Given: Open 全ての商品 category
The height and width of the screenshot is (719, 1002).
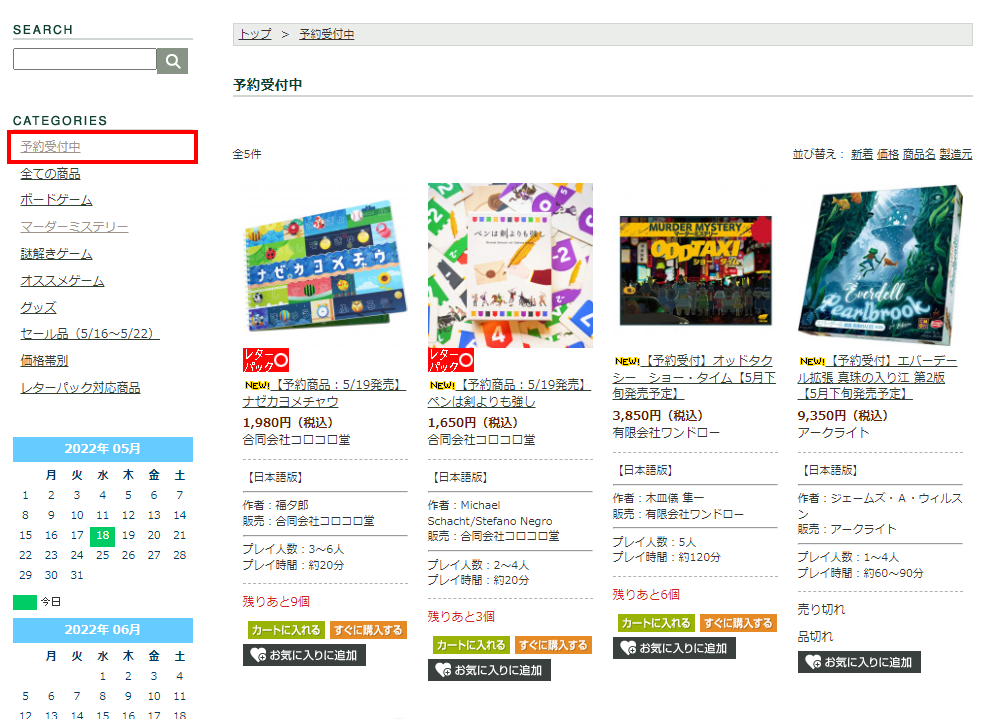Looking at the screenshot, I should coord(50,174).
